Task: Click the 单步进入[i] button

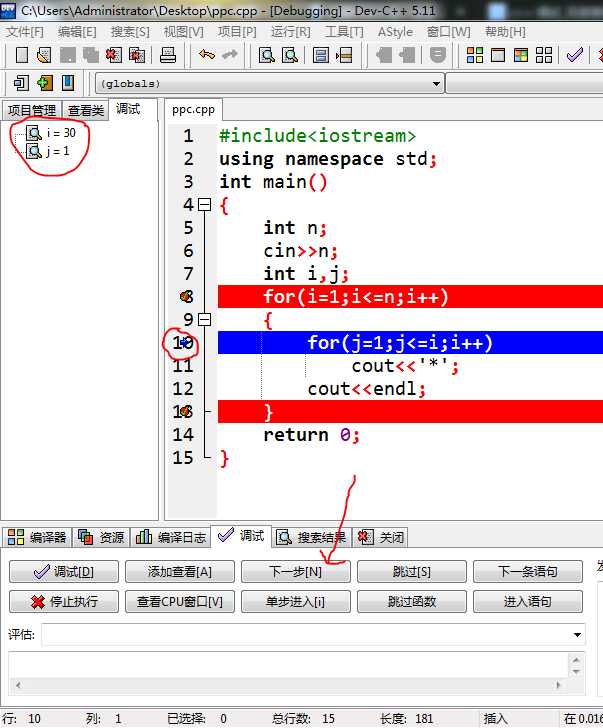Action: 296,602
